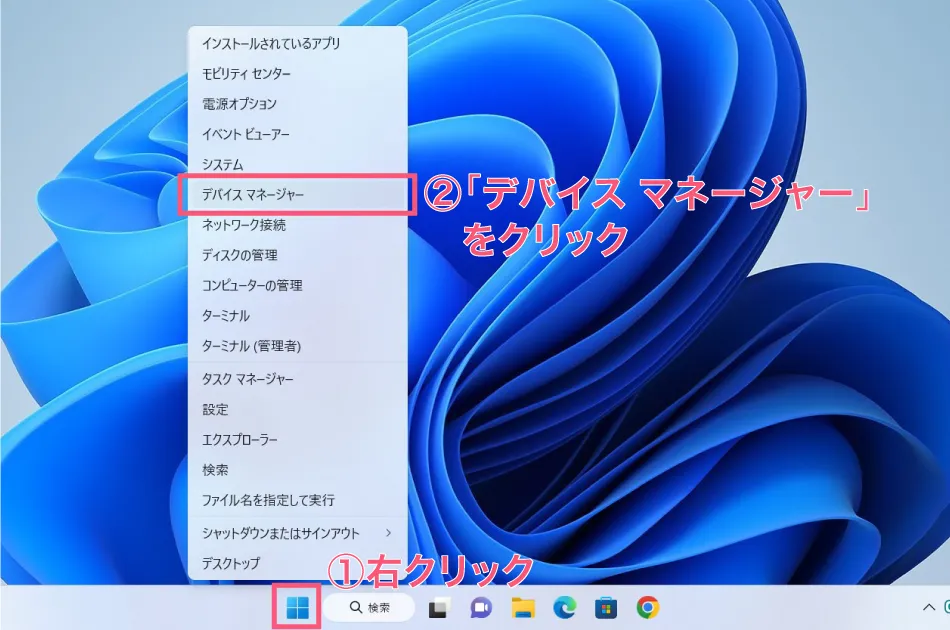Screen dimensions: 950x630
Task: Open the Microsoft Store
Action: coord(606,607)
